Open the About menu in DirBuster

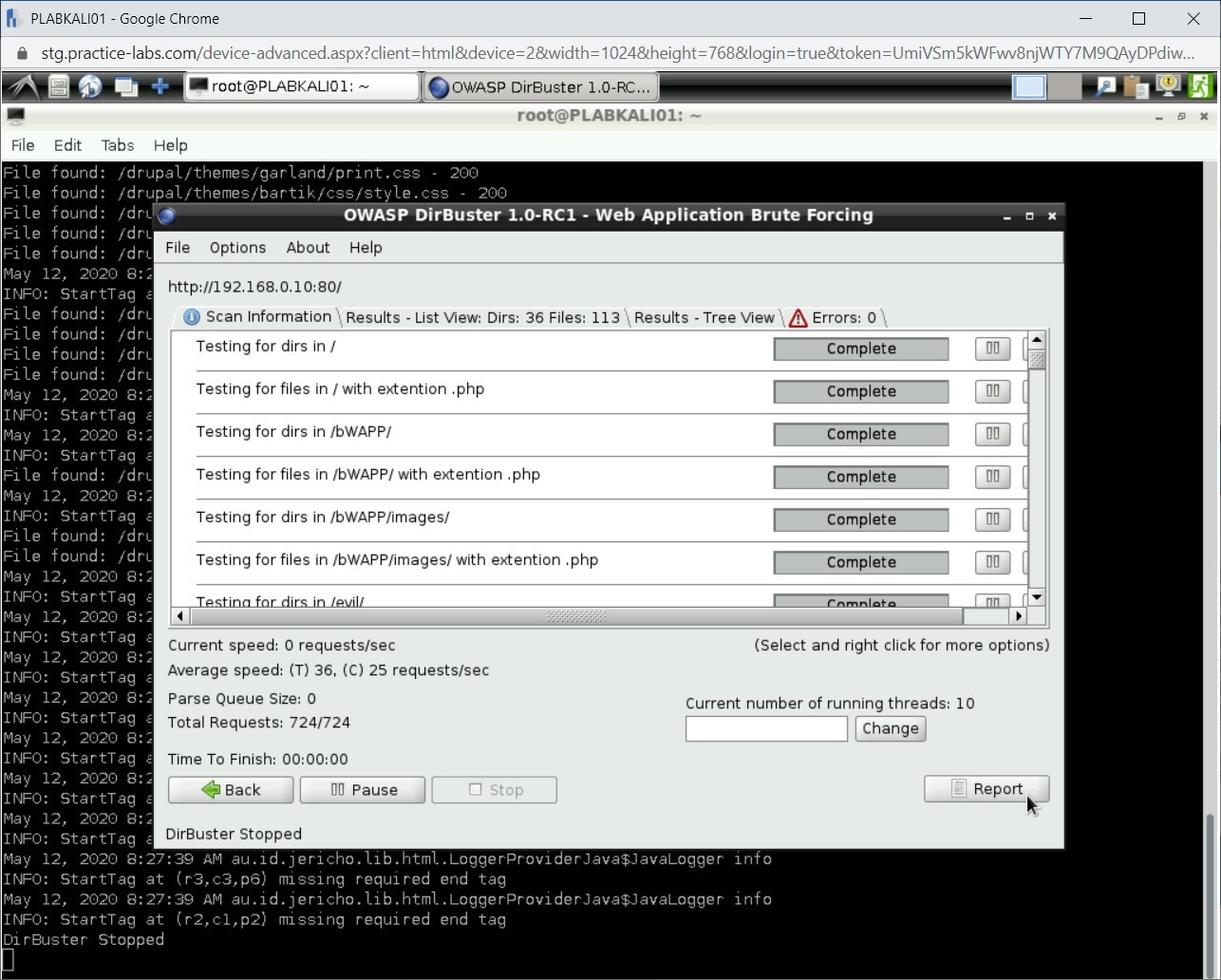click(x=308, y=248)
